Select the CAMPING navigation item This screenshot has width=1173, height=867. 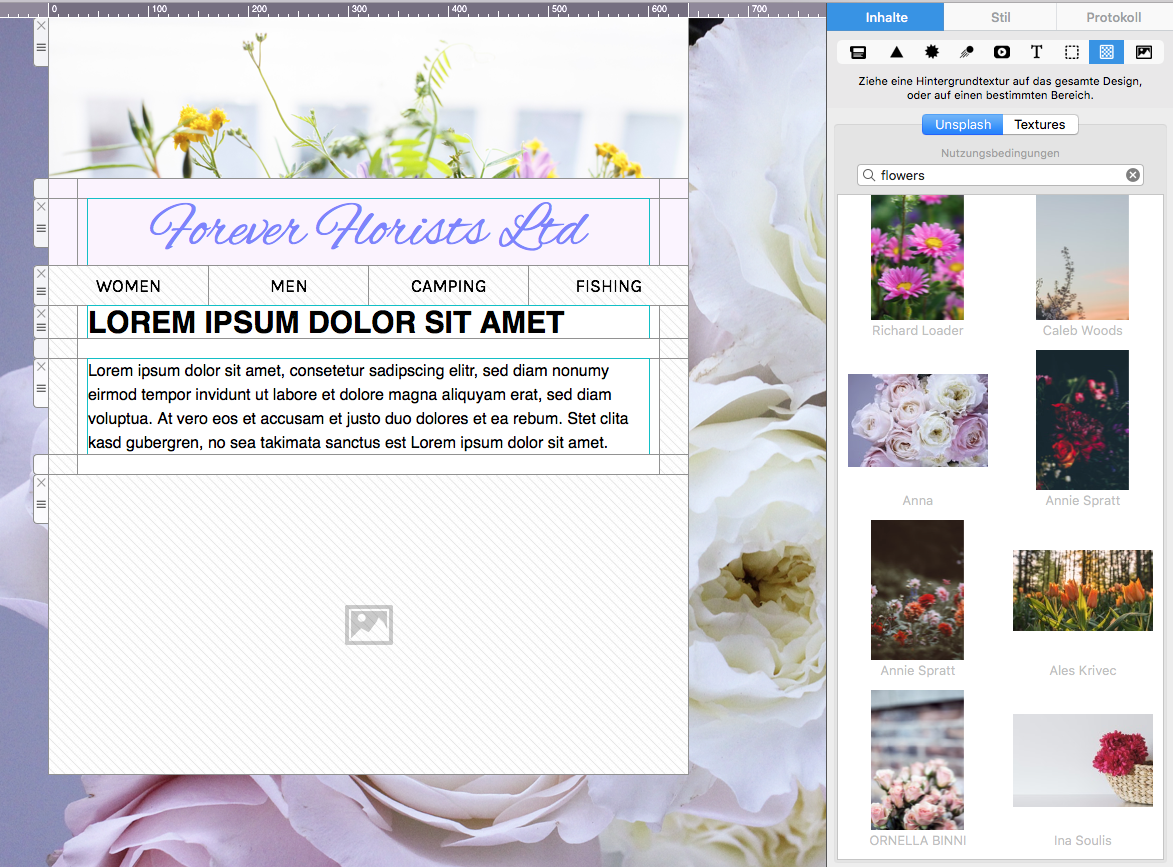pos(449,287)
